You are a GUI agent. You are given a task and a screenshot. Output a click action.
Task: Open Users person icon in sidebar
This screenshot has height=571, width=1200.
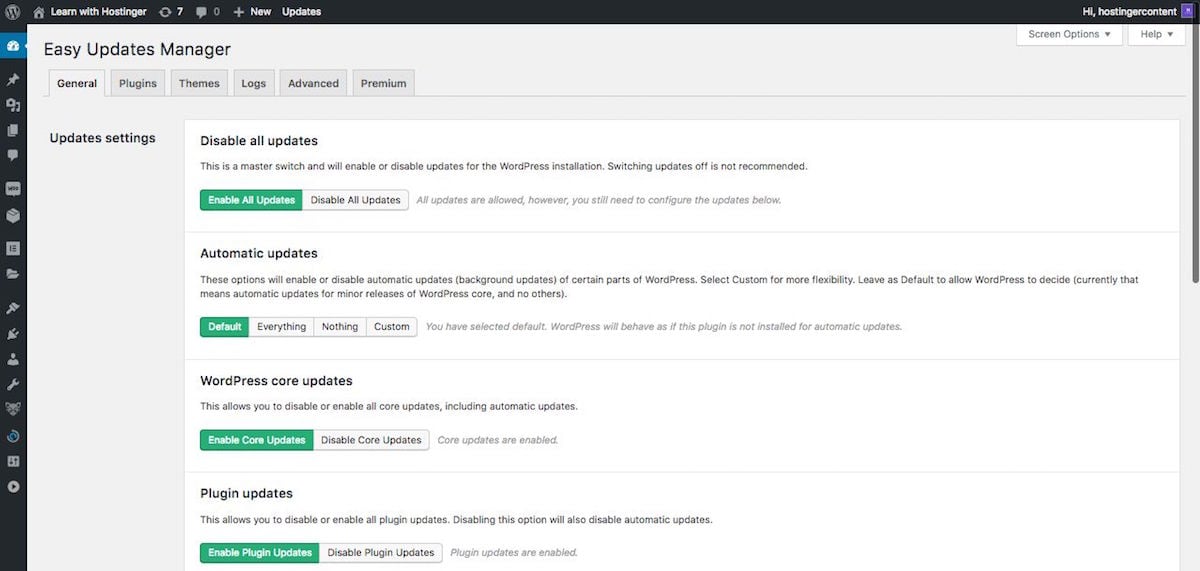tap(13, 358)
